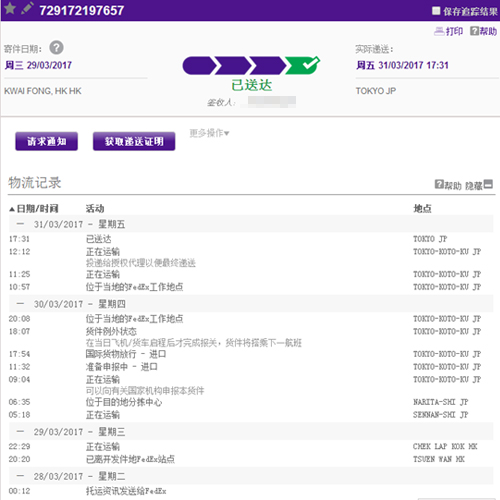Collapse the 28/03/2017 date group
Screen dimensions: 500x500
20,476
